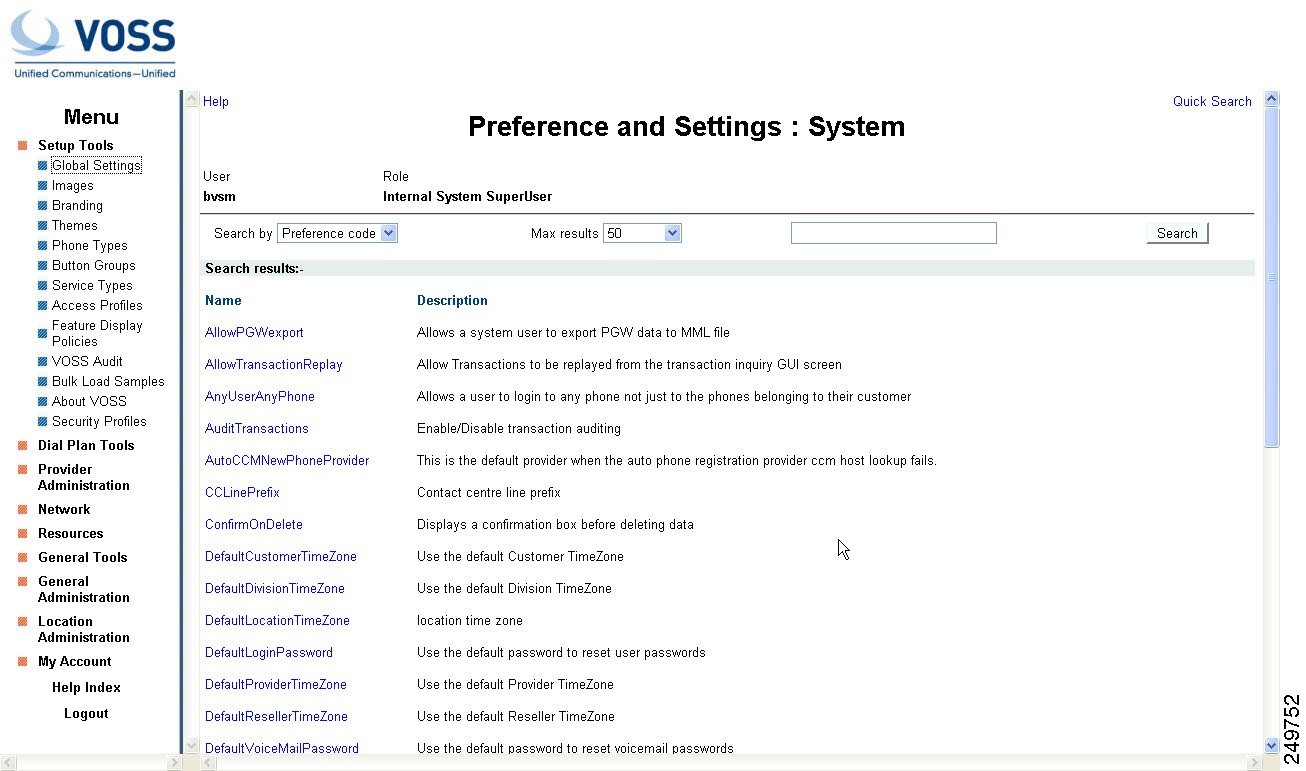Click the Logout link

coord(86,713)
